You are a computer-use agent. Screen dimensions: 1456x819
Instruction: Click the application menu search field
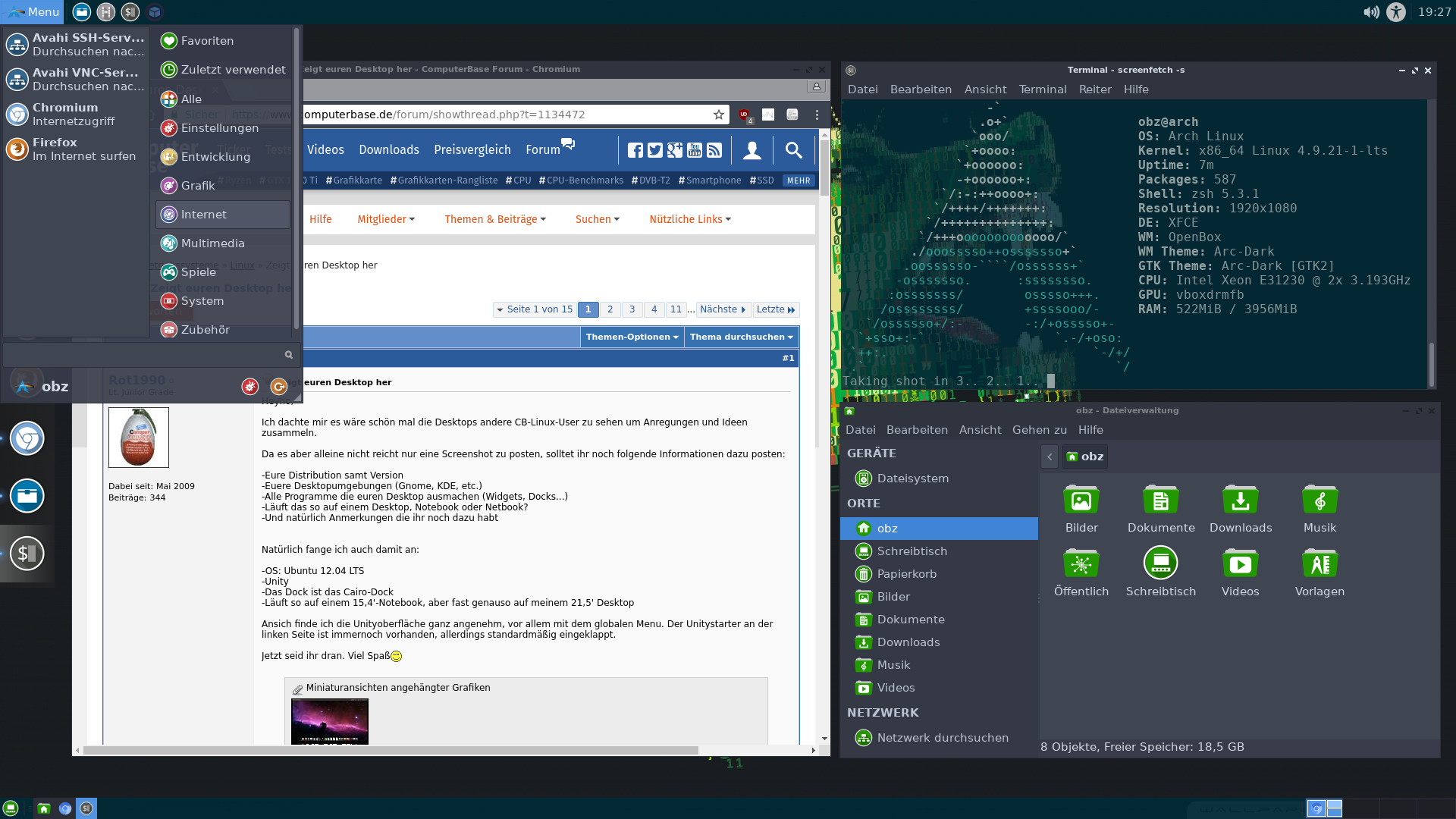point(144,355)
